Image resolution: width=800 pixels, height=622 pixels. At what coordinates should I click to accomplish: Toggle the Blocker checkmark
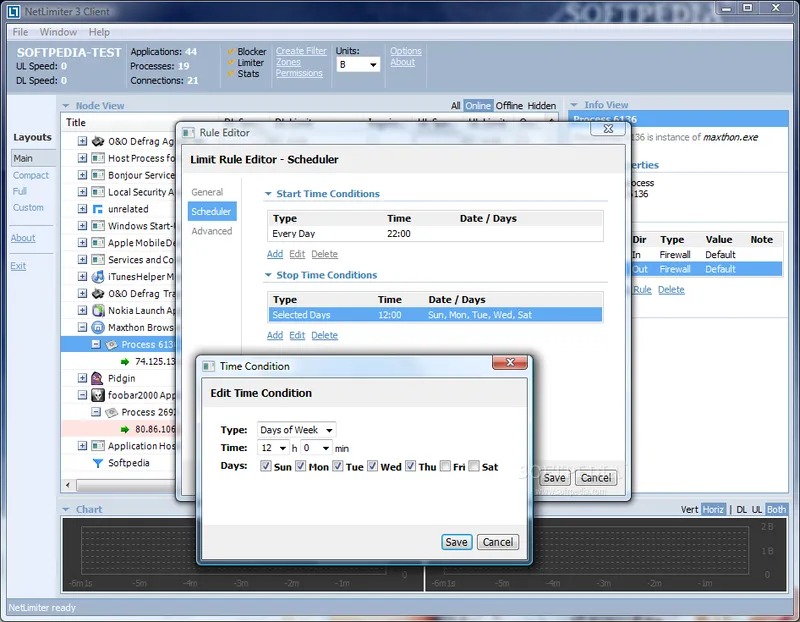(x=231, y=51)
